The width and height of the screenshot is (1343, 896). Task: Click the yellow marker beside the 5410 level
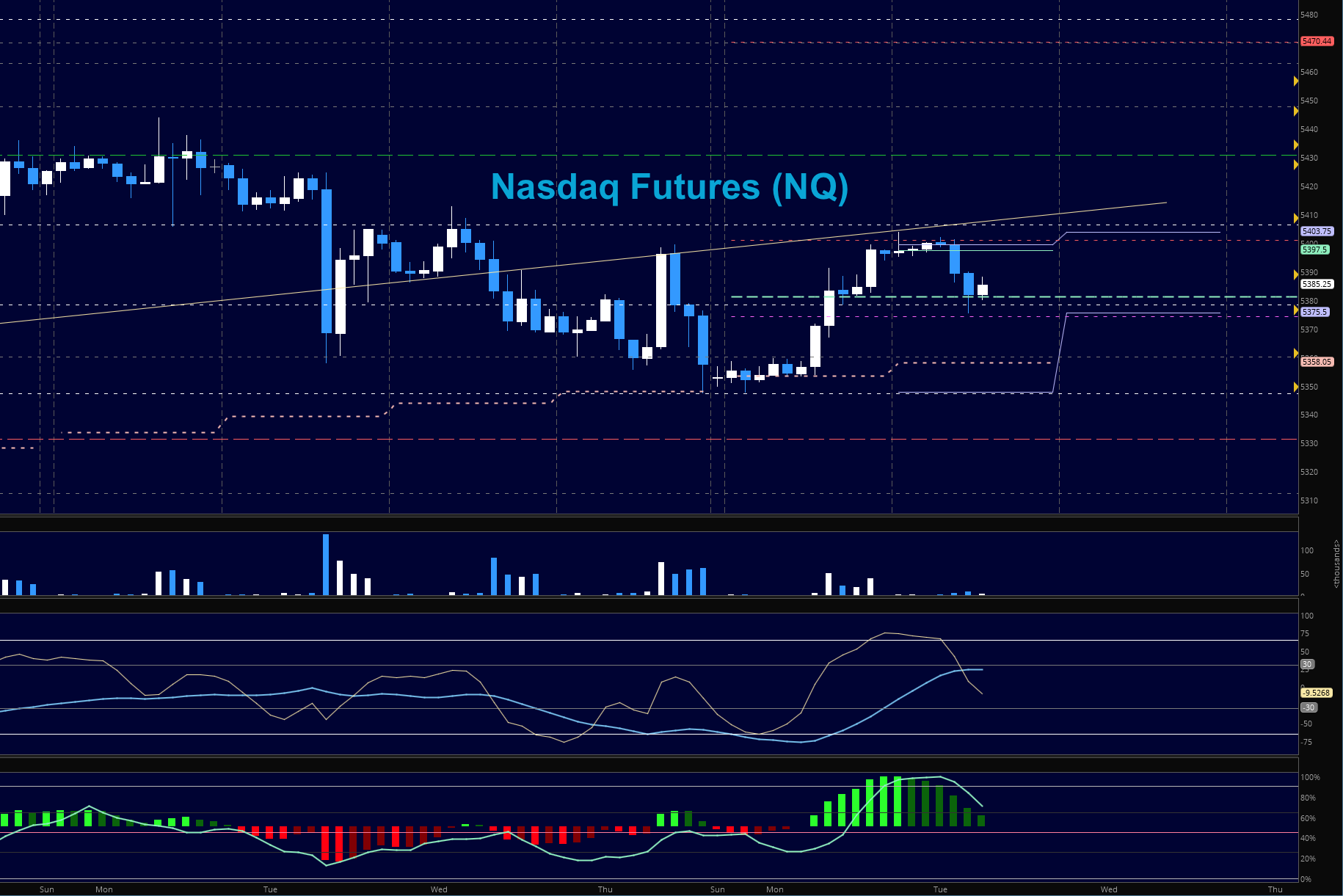pos(1295,218)
